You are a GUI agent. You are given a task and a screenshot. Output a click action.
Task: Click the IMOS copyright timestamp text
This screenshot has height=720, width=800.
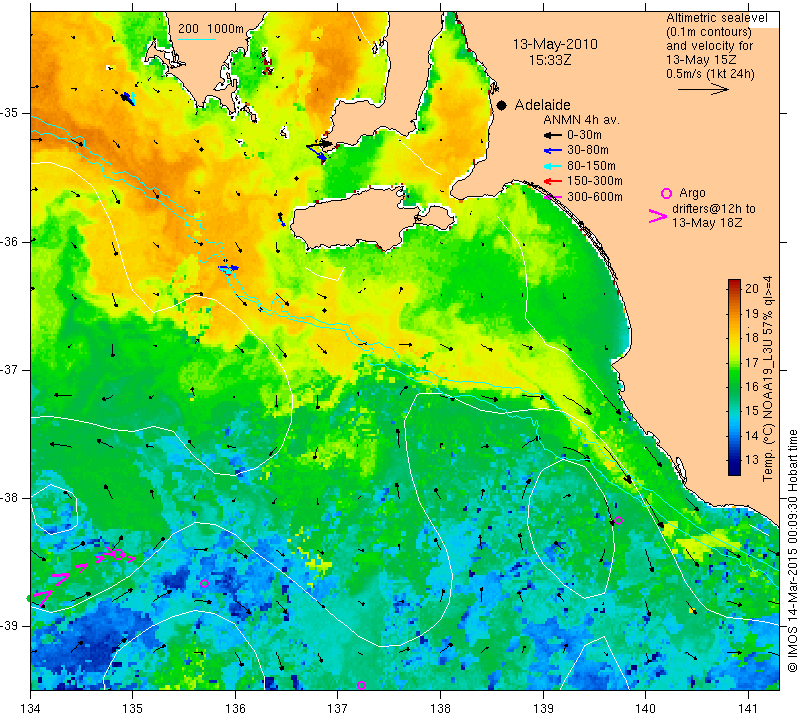pyautogui.click(x=792, y=551)
